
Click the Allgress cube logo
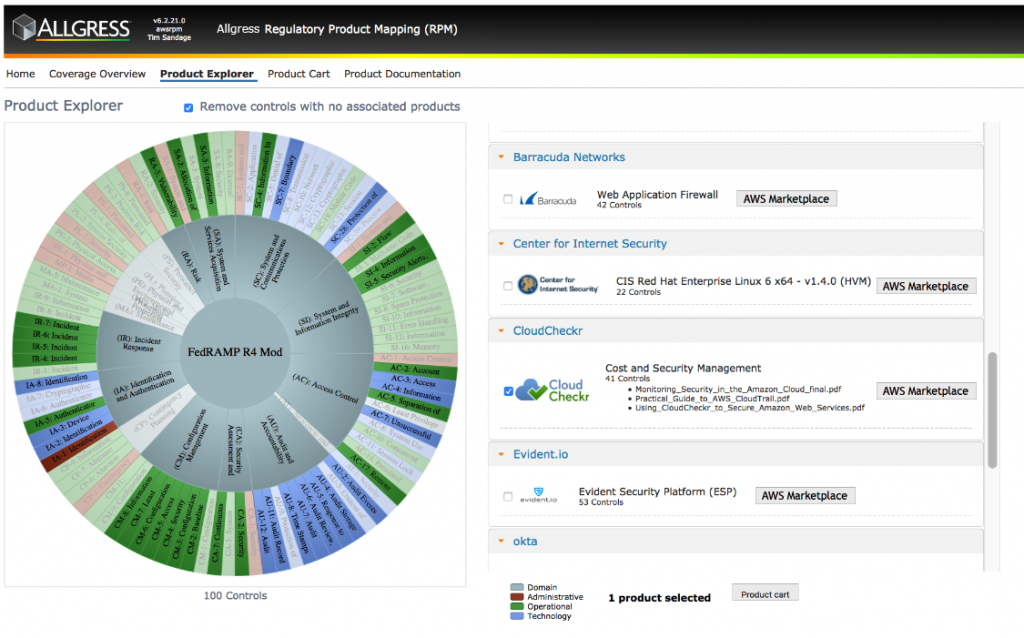24,27
